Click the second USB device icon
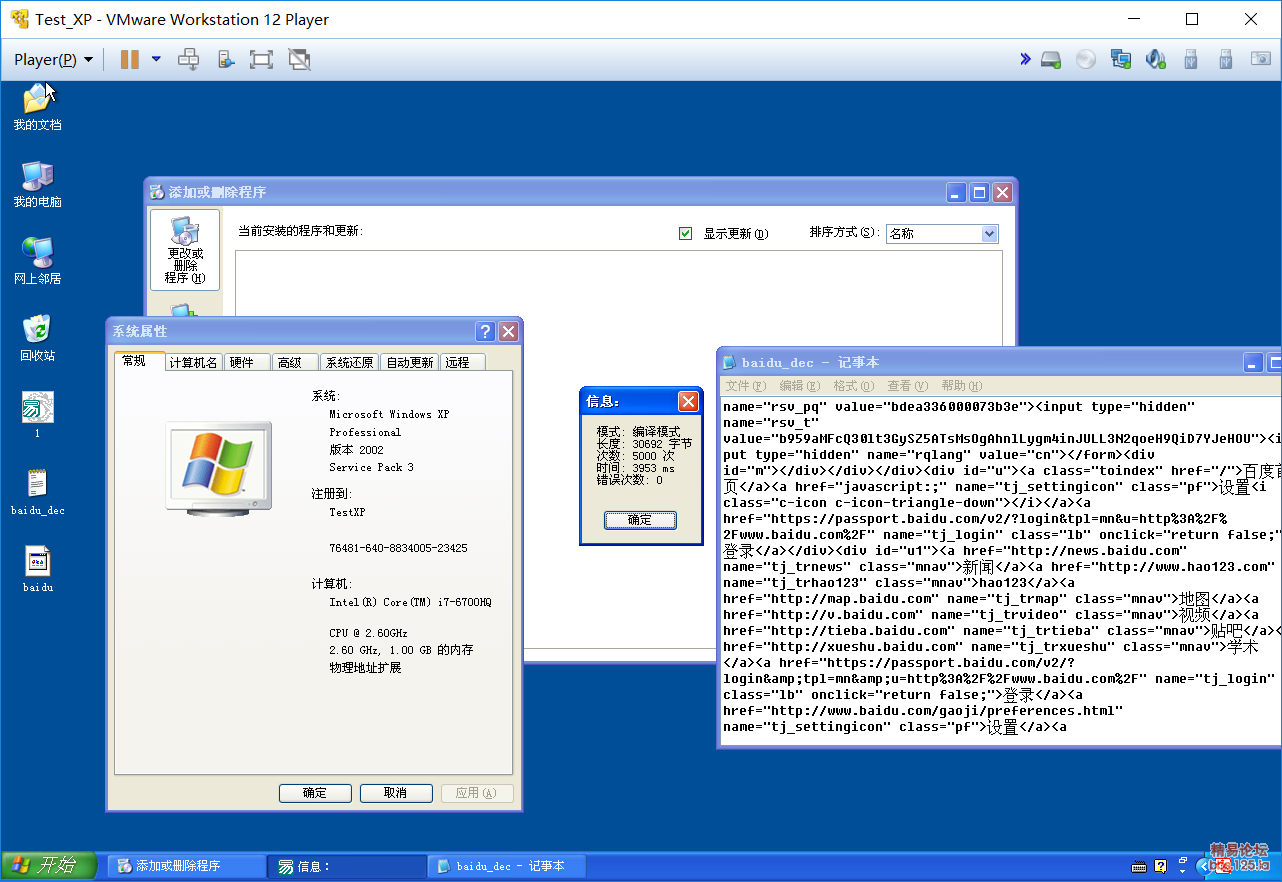Image resolution: width=1282 pixels, height=882 pixels. (1225, 60)
